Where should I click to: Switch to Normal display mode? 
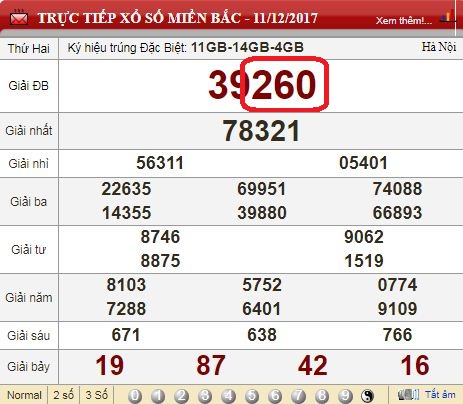pyautogui.click(x=24, y=395)
